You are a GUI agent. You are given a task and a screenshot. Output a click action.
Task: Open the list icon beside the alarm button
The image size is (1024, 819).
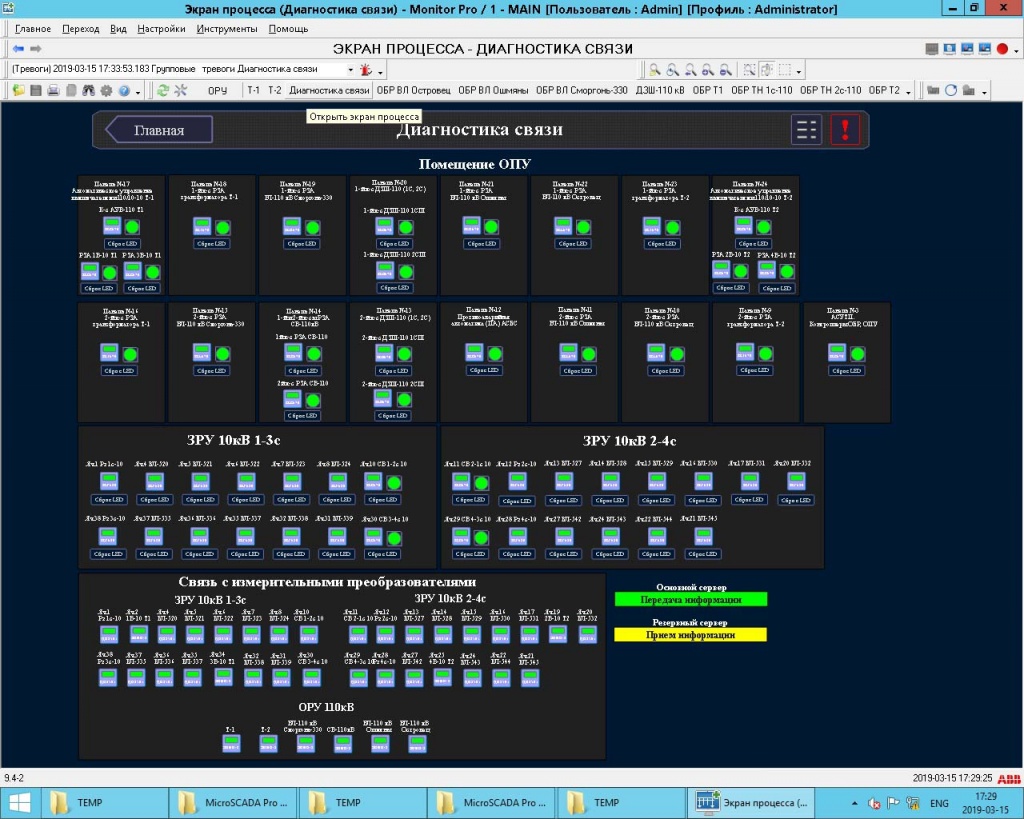(806, 130)
